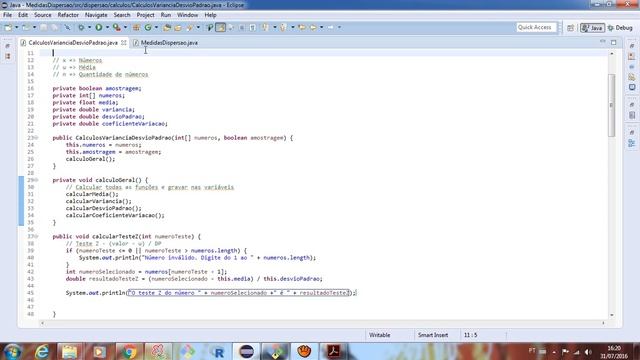The image size is (640, 360).
Task: Click the Debug bug toolbar icon
Action: [81, 27]
